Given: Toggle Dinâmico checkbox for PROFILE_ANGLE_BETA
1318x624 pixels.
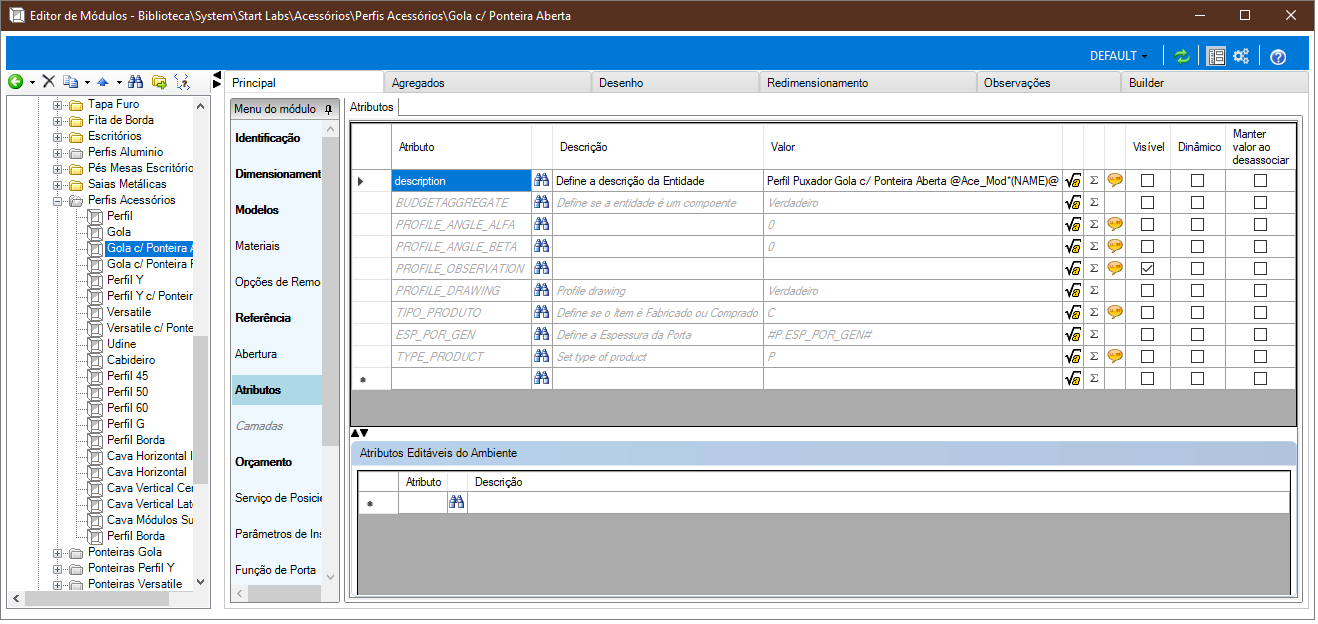Looking at the screenshot, I should [1197, 247].
